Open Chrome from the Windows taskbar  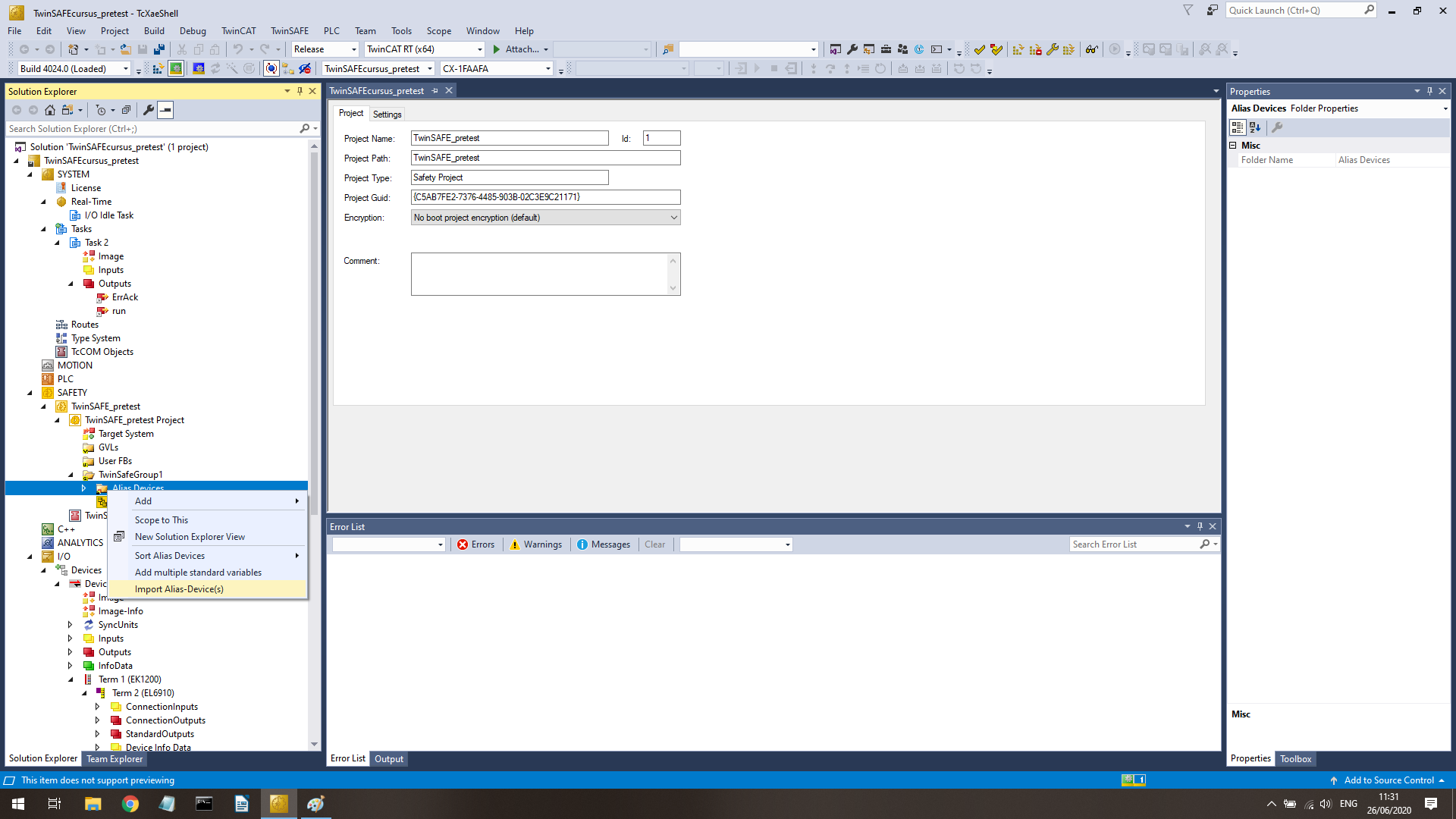[130, 804]
